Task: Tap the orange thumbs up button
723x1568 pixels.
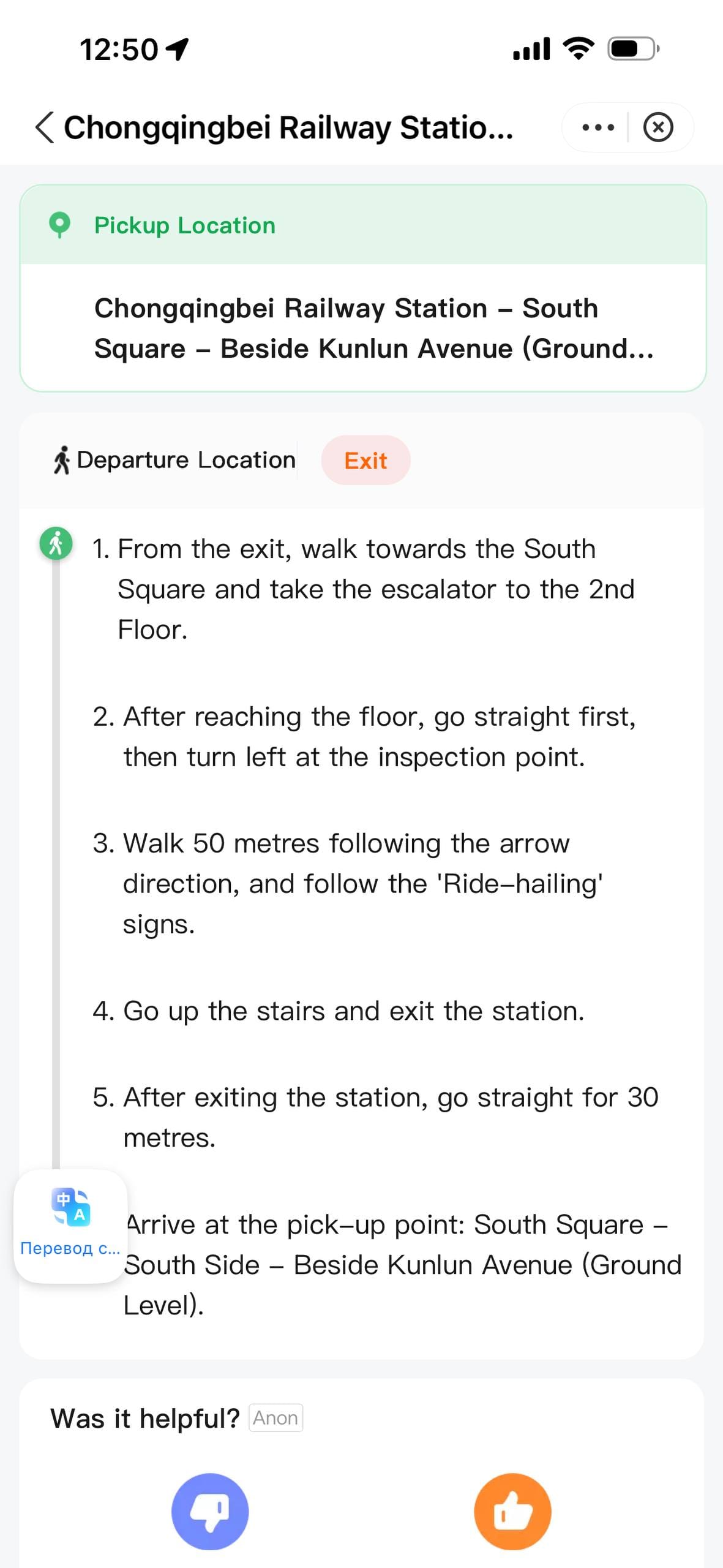Action: [512, 1511]
